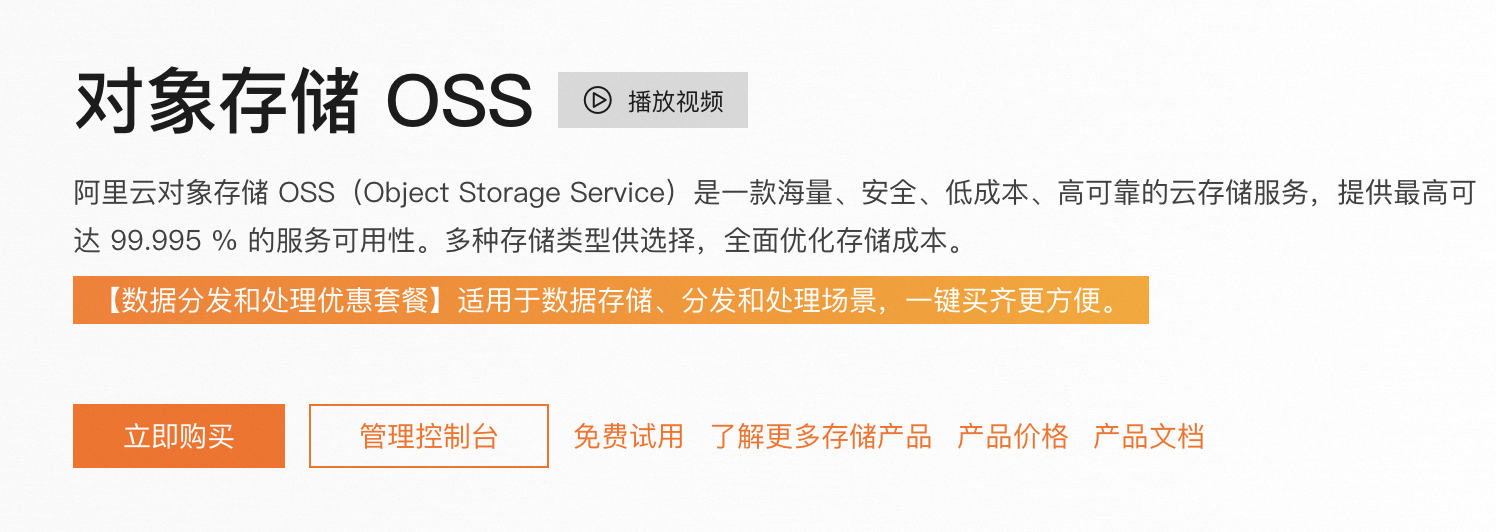Click the 对象存储 characters in the heading
This screenshot has height=532, width=1496.
point(216,100)
